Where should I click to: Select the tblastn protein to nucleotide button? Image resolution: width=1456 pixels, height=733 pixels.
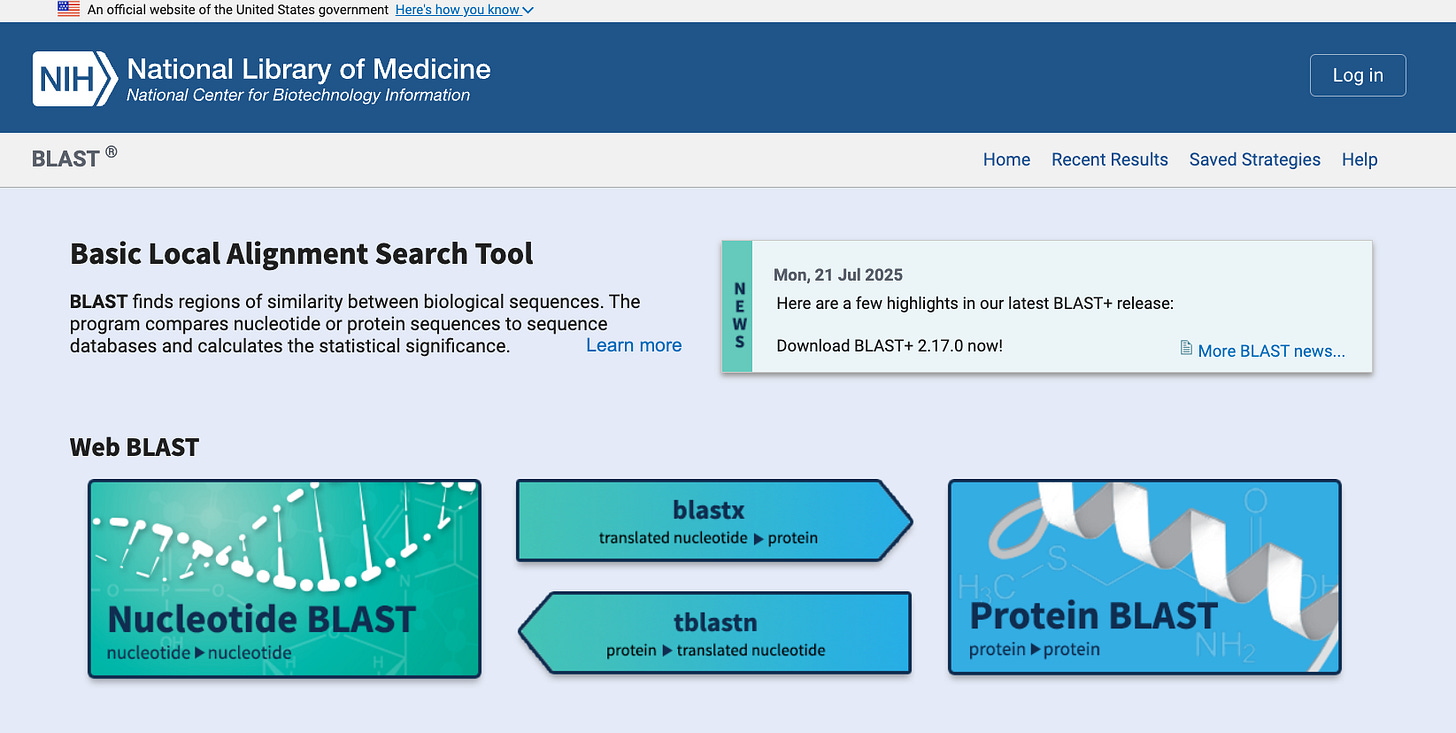tap(714, 633)
